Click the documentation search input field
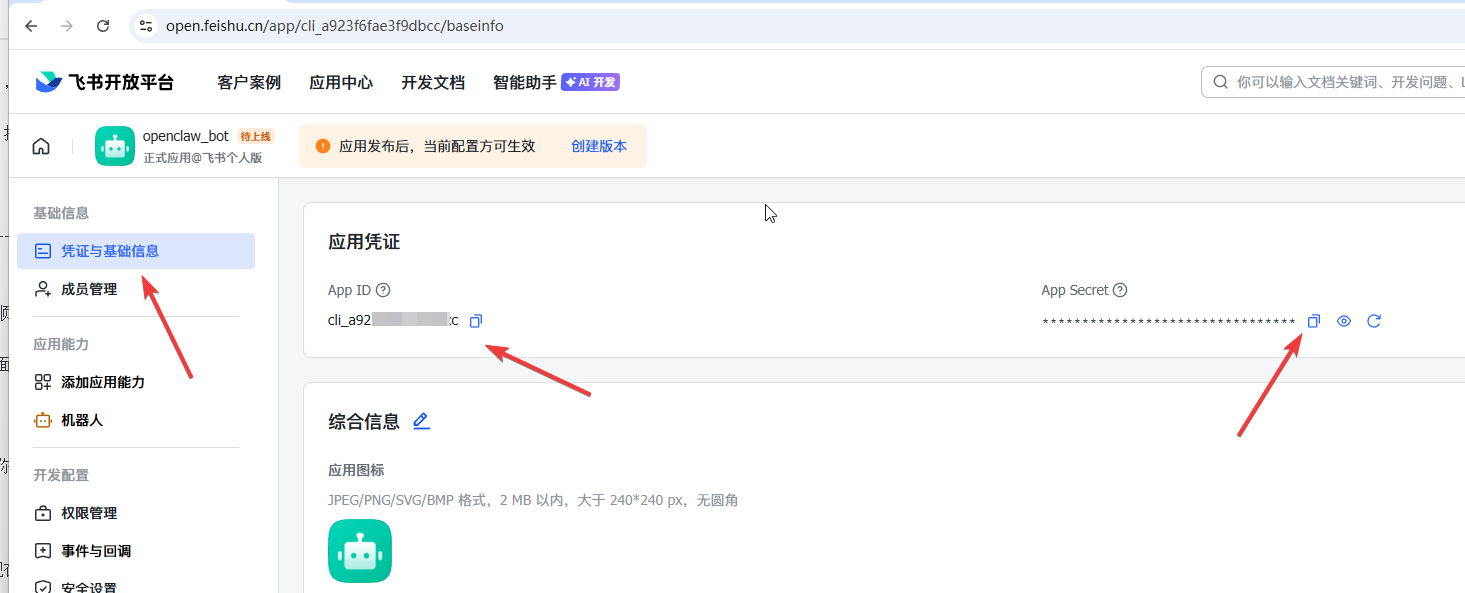1465x593 pixels. tap(1340, 82)
